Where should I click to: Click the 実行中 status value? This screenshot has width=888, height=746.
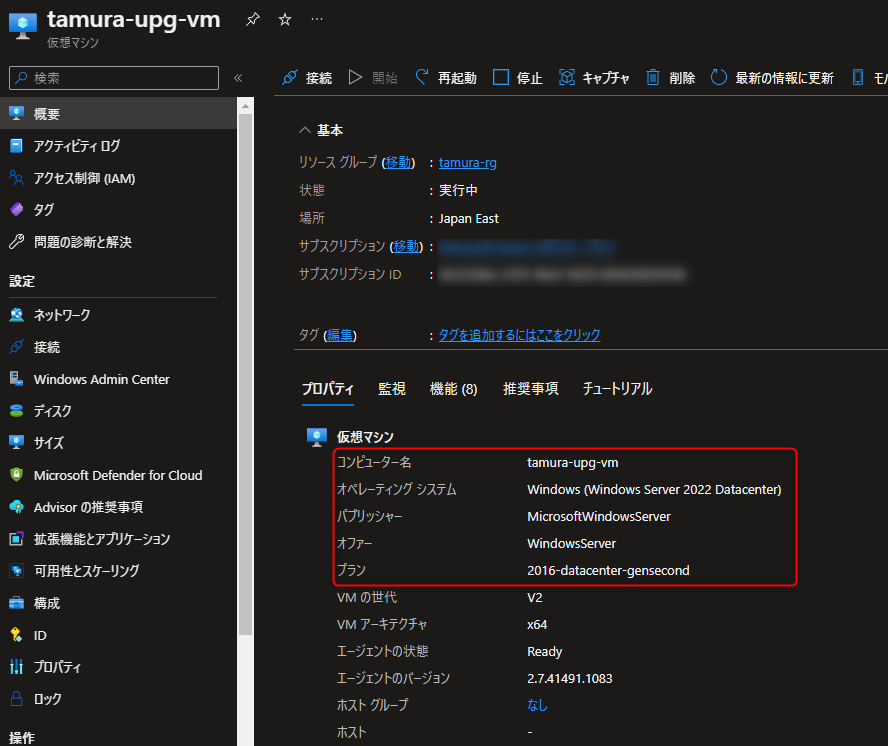[458, 190]
